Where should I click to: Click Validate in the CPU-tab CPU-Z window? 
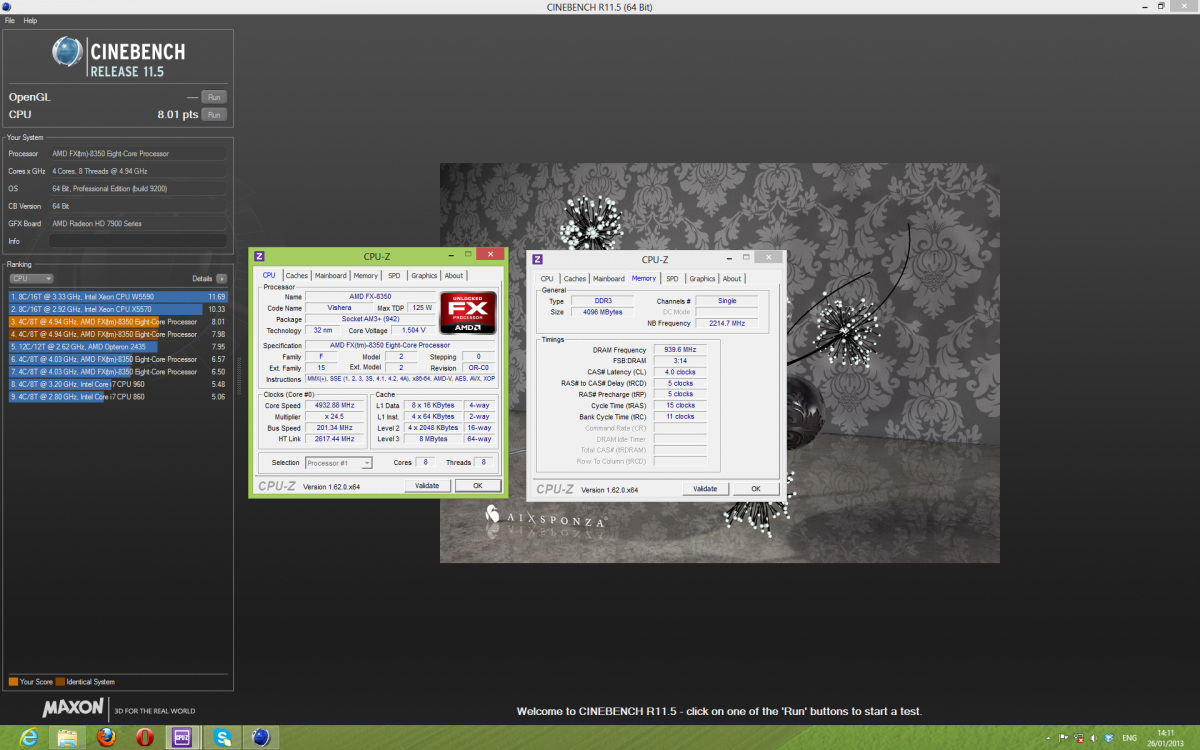click(427, 486)
